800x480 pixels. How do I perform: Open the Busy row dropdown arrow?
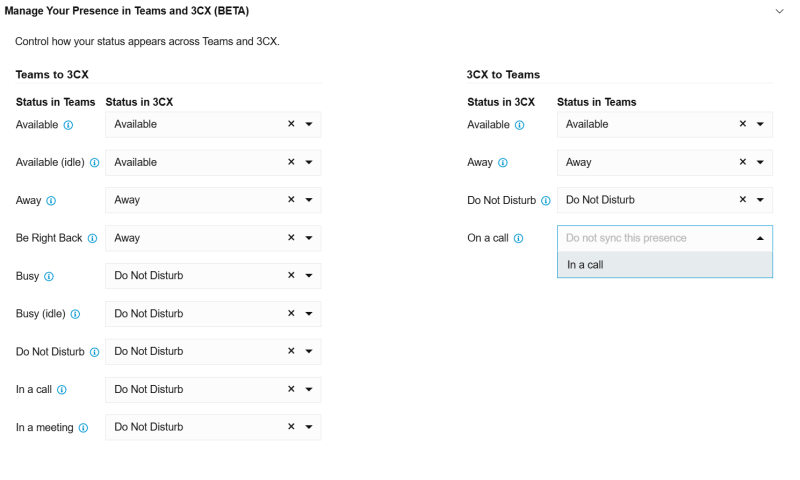(x=309, y=275)
